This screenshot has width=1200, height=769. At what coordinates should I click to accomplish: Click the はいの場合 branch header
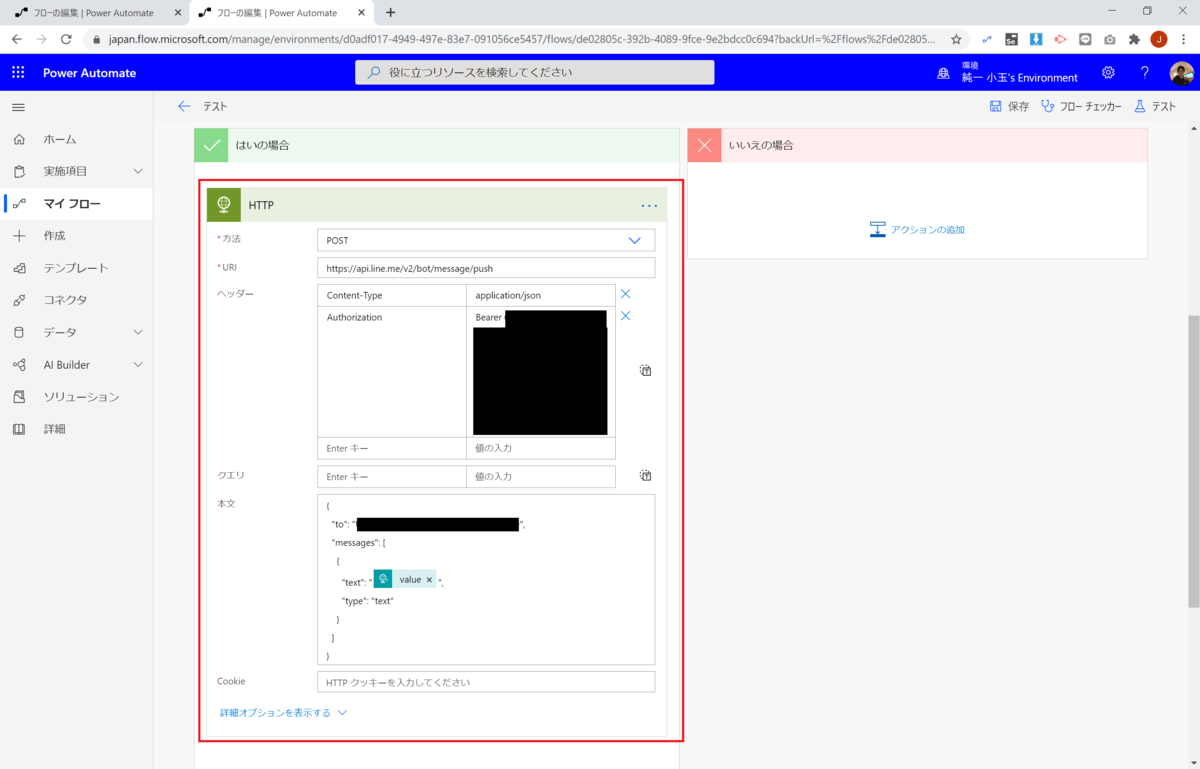[x=437, y=145]
